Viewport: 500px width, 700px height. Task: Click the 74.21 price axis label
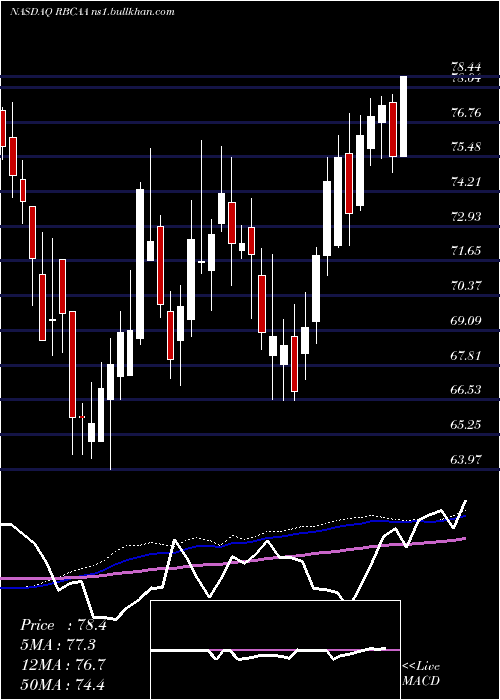click(x=466, y=182)
